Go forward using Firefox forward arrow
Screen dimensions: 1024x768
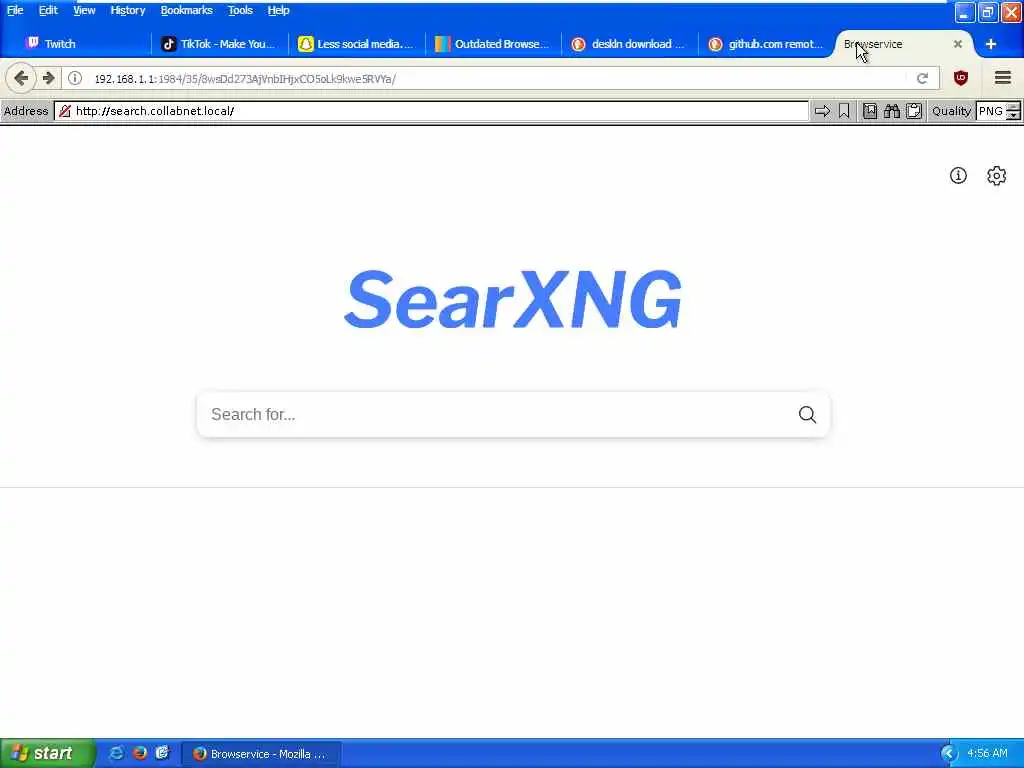coord(48,78)
